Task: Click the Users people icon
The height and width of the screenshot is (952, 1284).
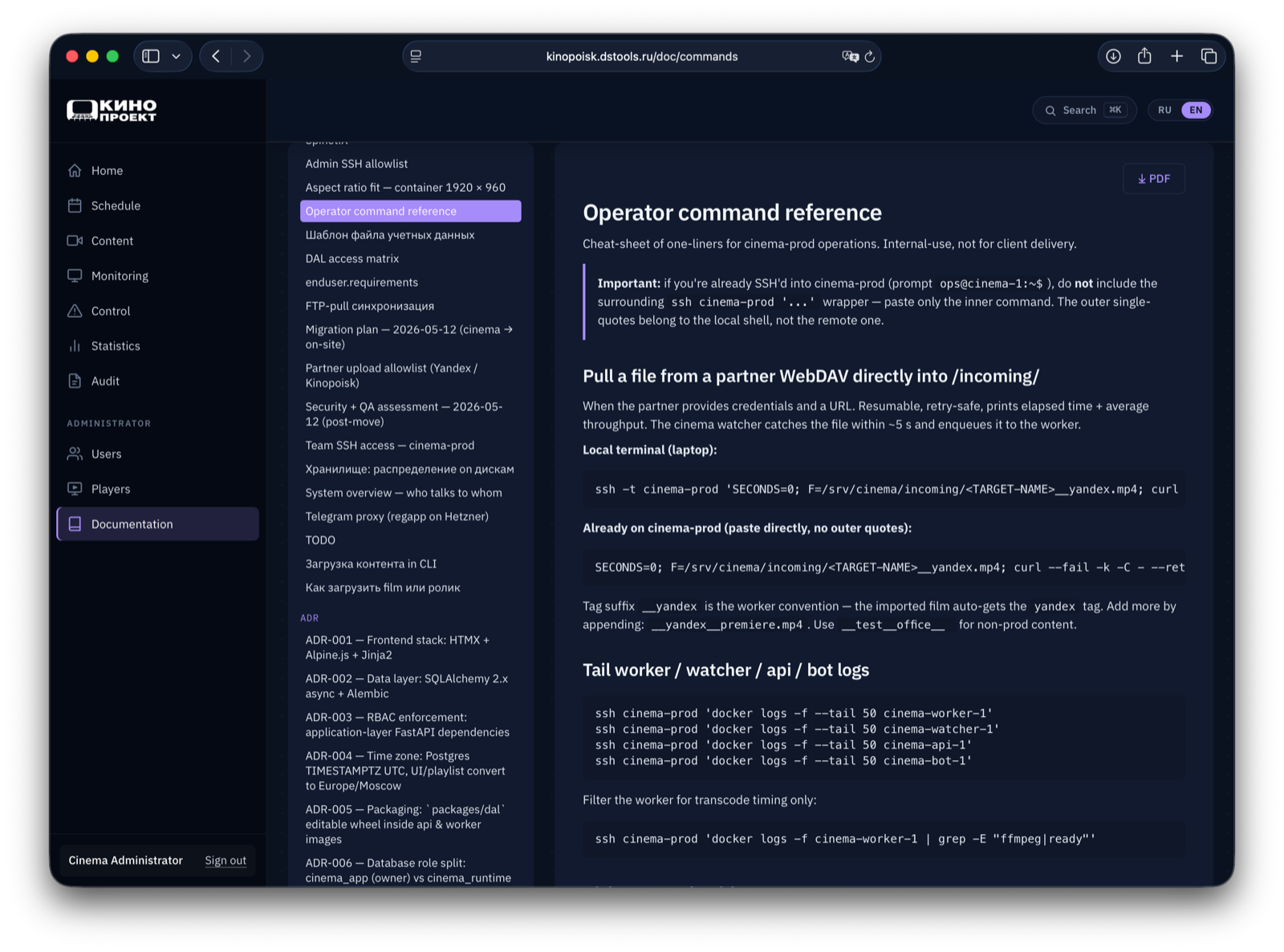Action: click(x=75, y=454)
